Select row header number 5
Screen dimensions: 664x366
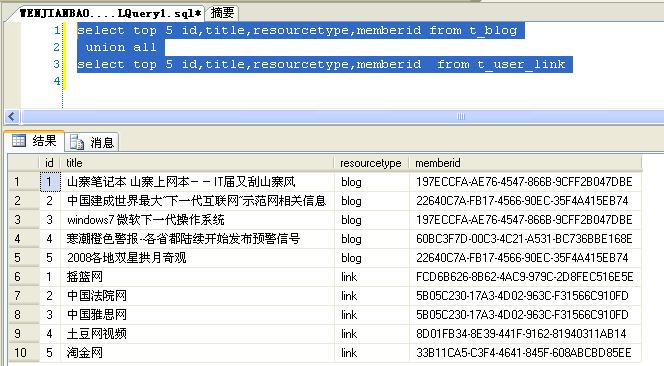click(24, 258)
